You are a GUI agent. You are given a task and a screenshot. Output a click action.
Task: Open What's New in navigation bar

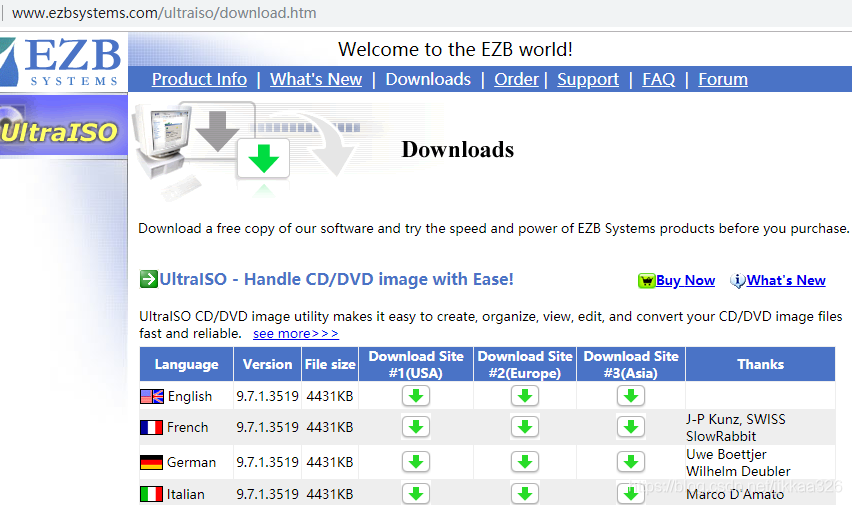click(316, 79)
